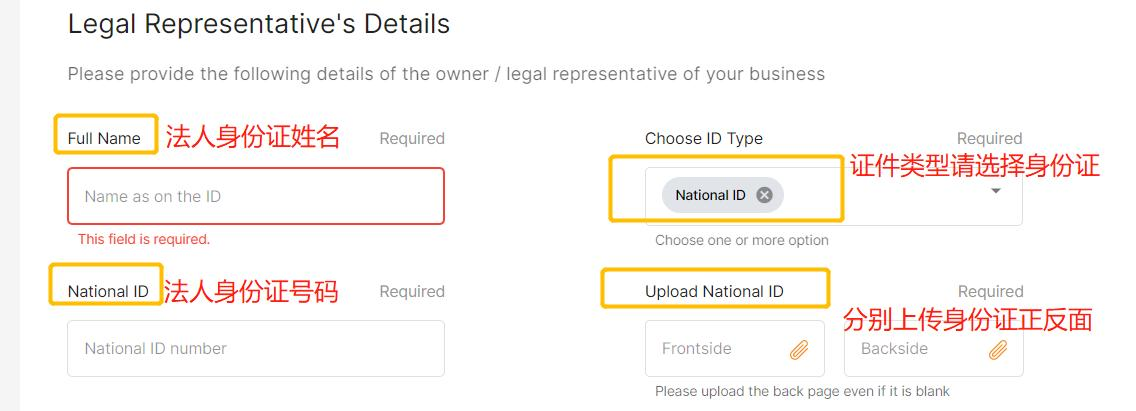1136x411 pixels.
Task: Click the Legal Representative's Details heading
Action: (259, 24)
